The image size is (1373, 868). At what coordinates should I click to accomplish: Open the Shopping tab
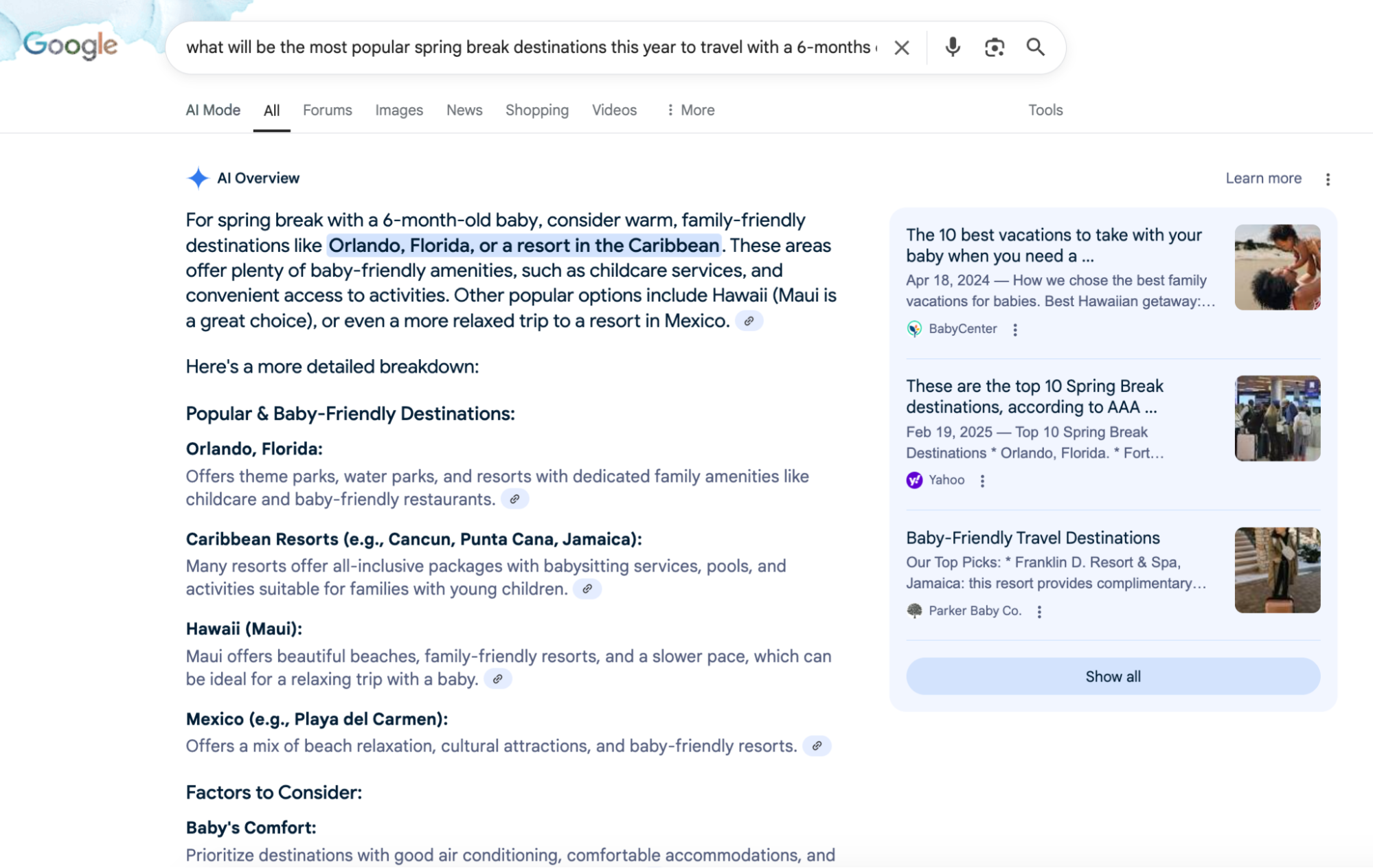[537, 110]
